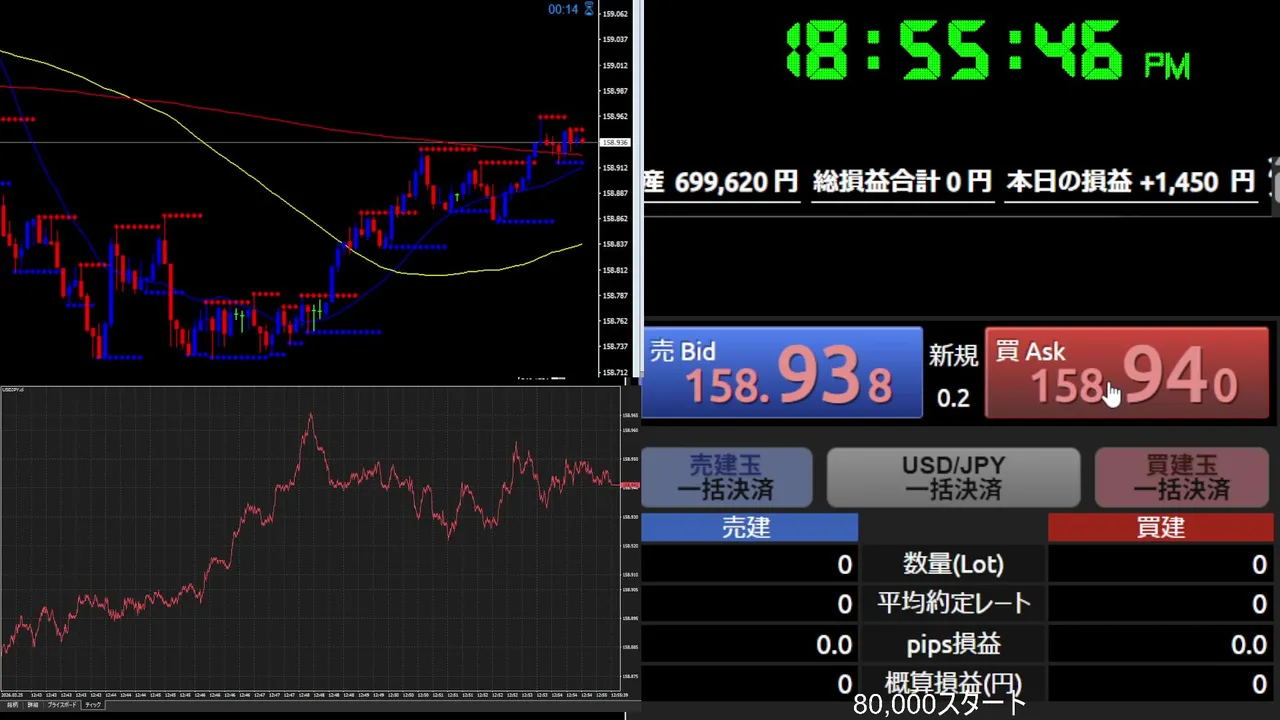1280x720 pixels.
Task: Click the 買建 column header
Action: [1160, 528]
